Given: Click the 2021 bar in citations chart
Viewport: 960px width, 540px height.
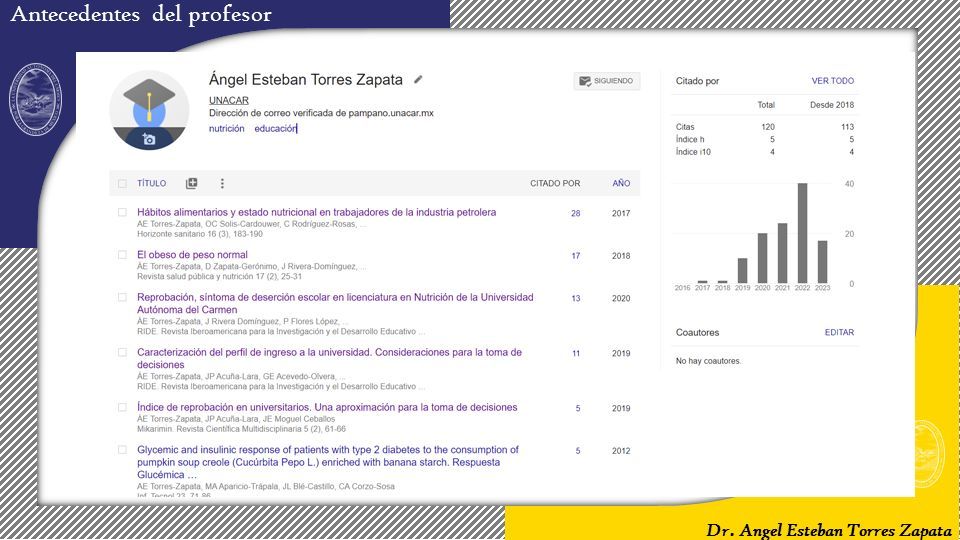Looking at the screenshot, I should tap(782, 253).
